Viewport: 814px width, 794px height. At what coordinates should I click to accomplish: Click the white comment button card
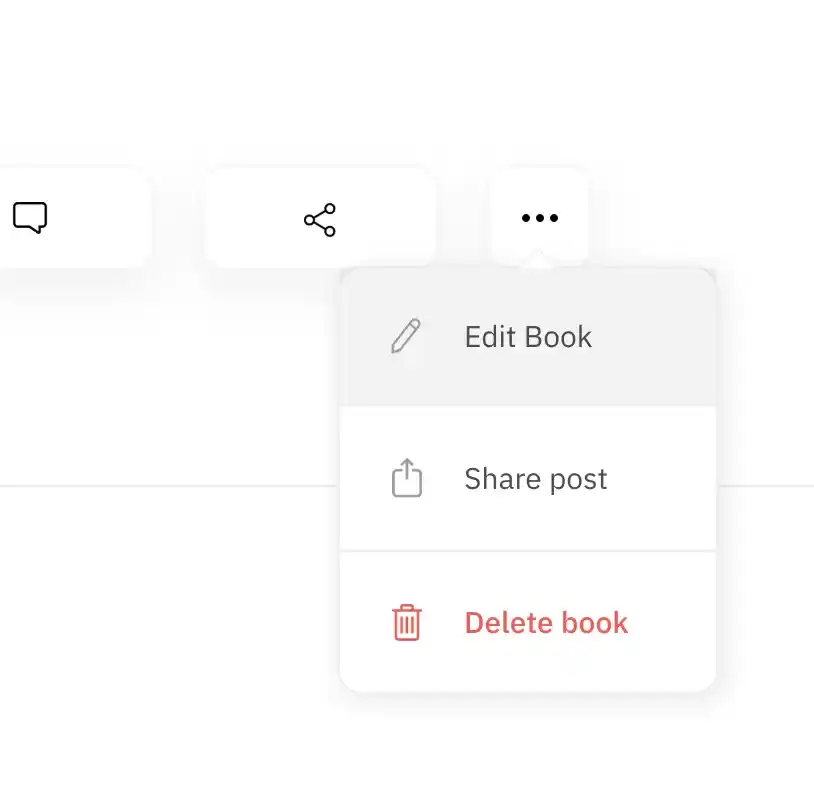click(73, 218)
